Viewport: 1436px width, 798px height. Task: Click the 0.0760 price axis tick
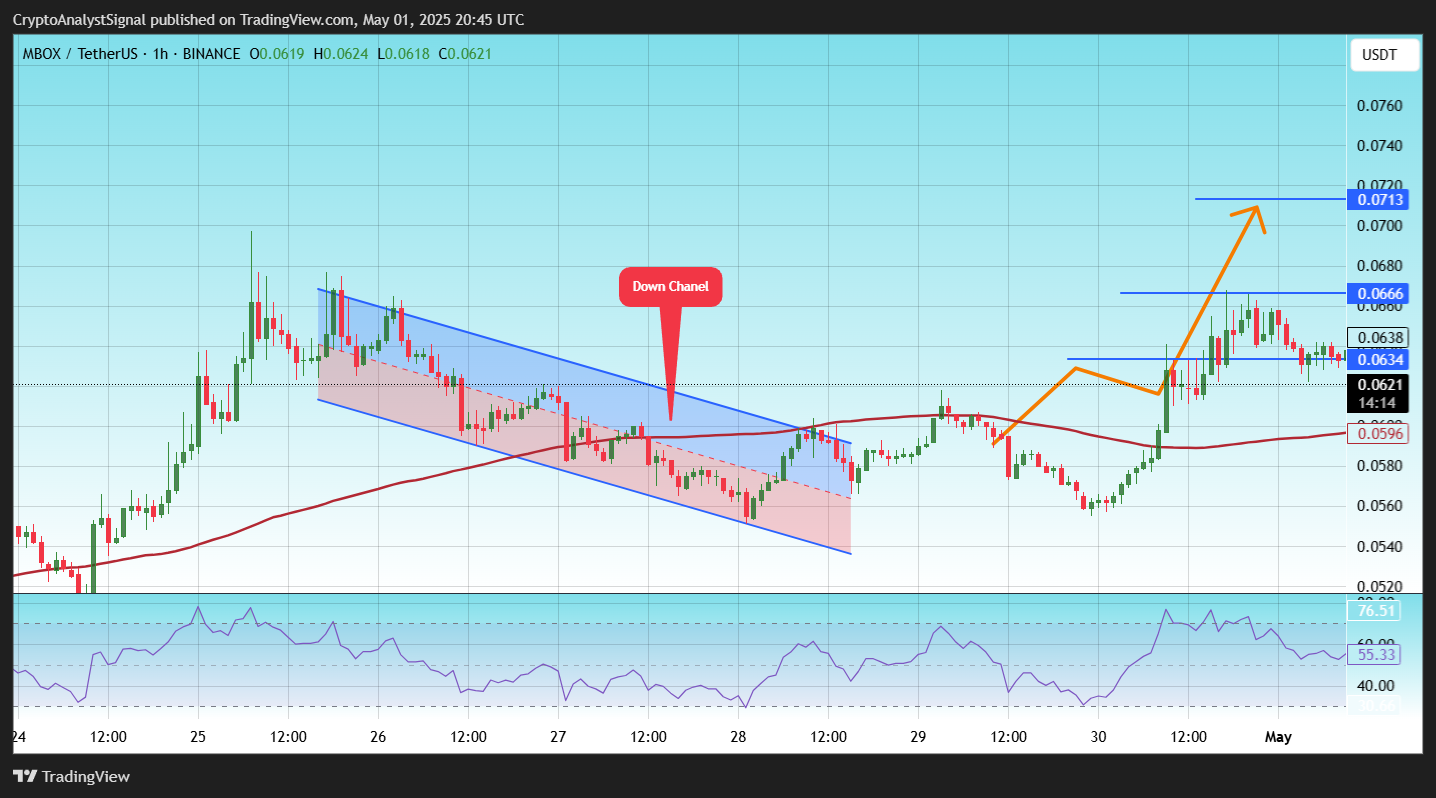point(1381,106)
